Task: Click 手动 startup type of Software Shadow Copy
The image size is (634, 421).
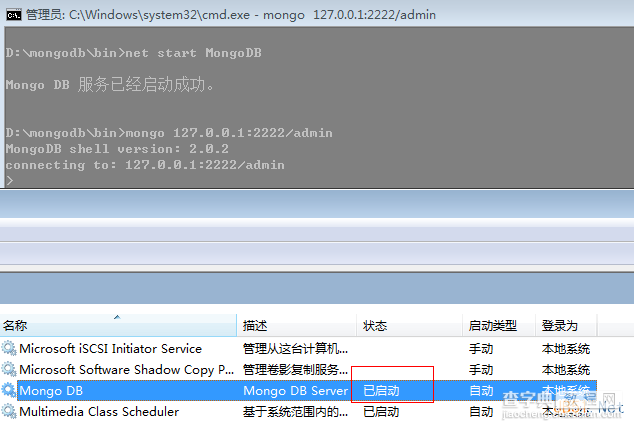Action: (x=481, y=370)
